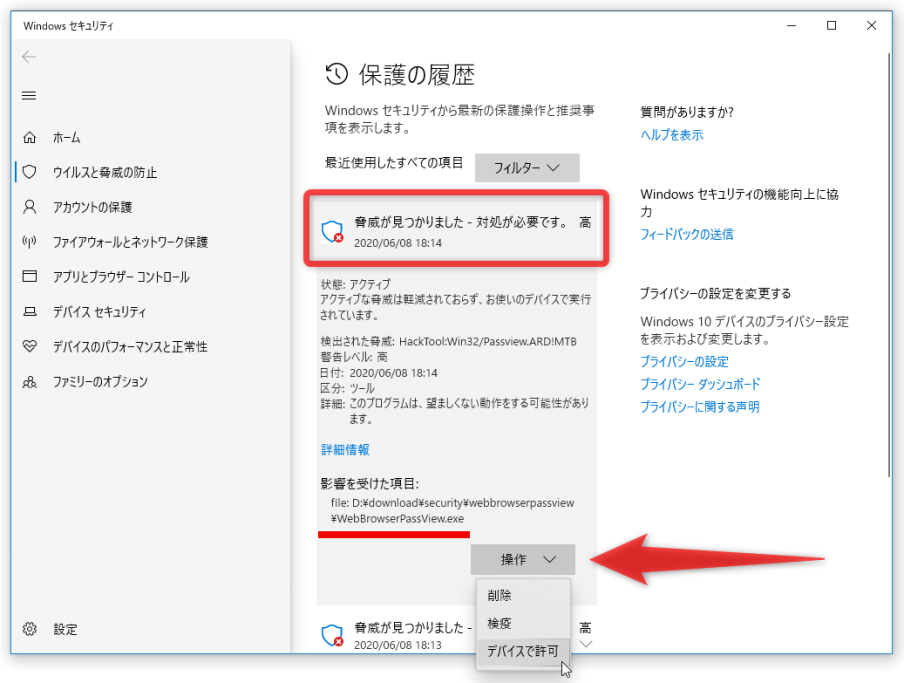
Task: Click the heart icon for device performance
Action: 29,346
